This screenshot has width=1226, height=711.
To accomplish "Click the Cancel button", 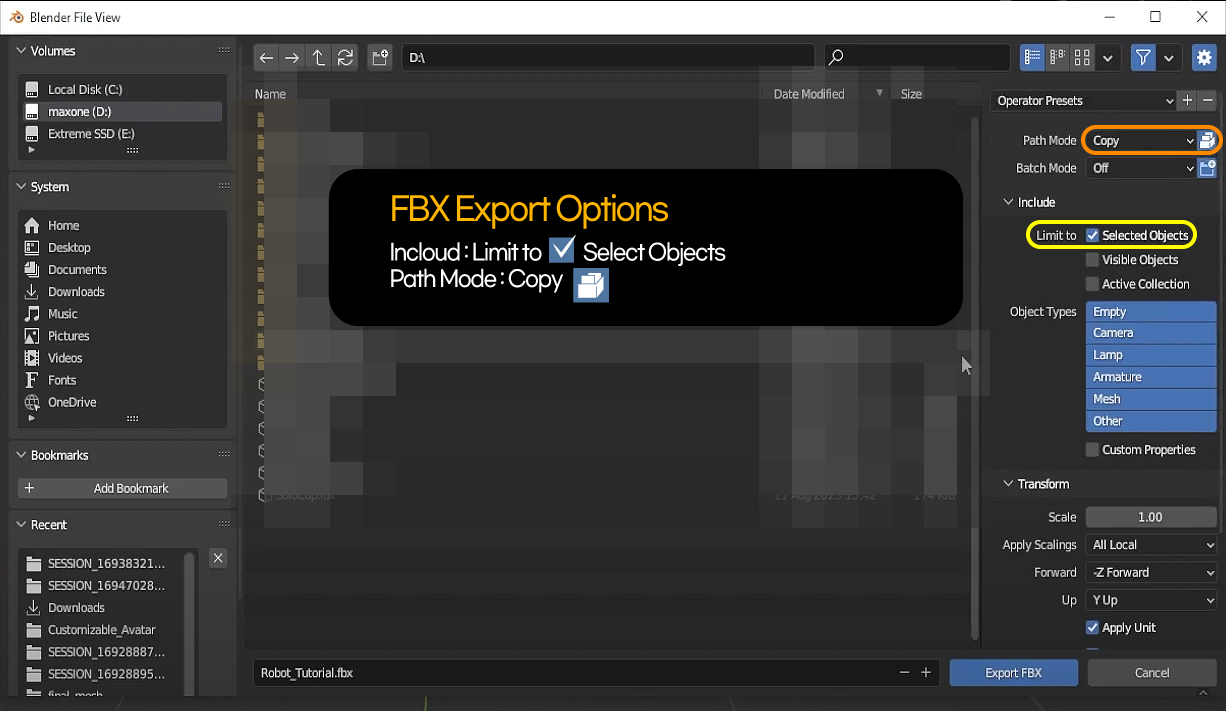I will pyautogui.click(x=1152, y=673).
